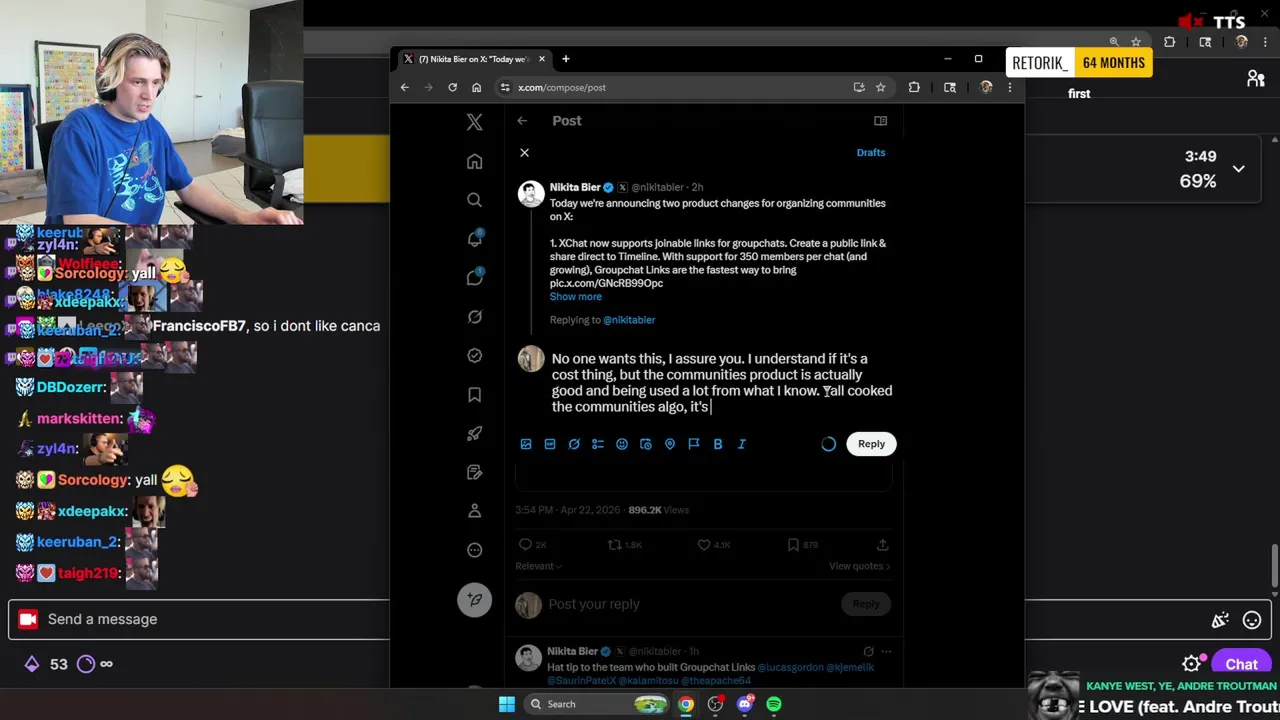Submit the reply with Reply button
The height and width of the screenshot is (720, 1280).
[871, 444]
